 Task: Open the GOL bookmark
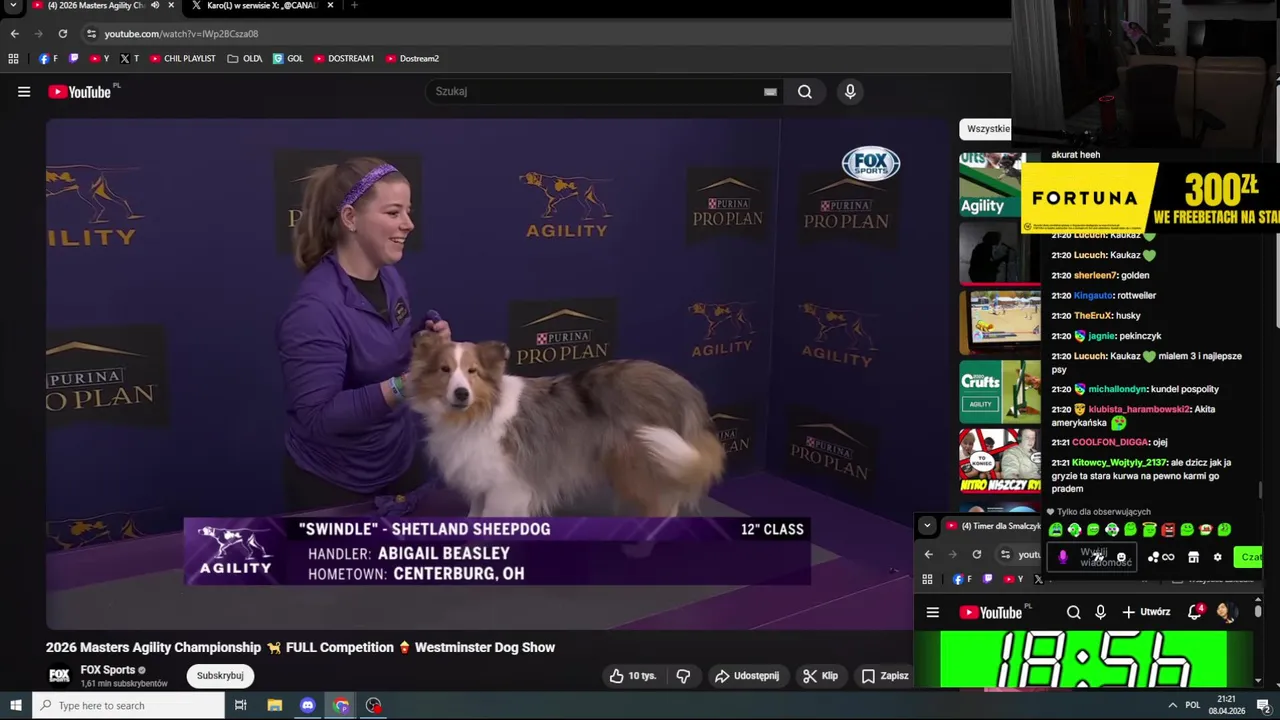(288, 59)
